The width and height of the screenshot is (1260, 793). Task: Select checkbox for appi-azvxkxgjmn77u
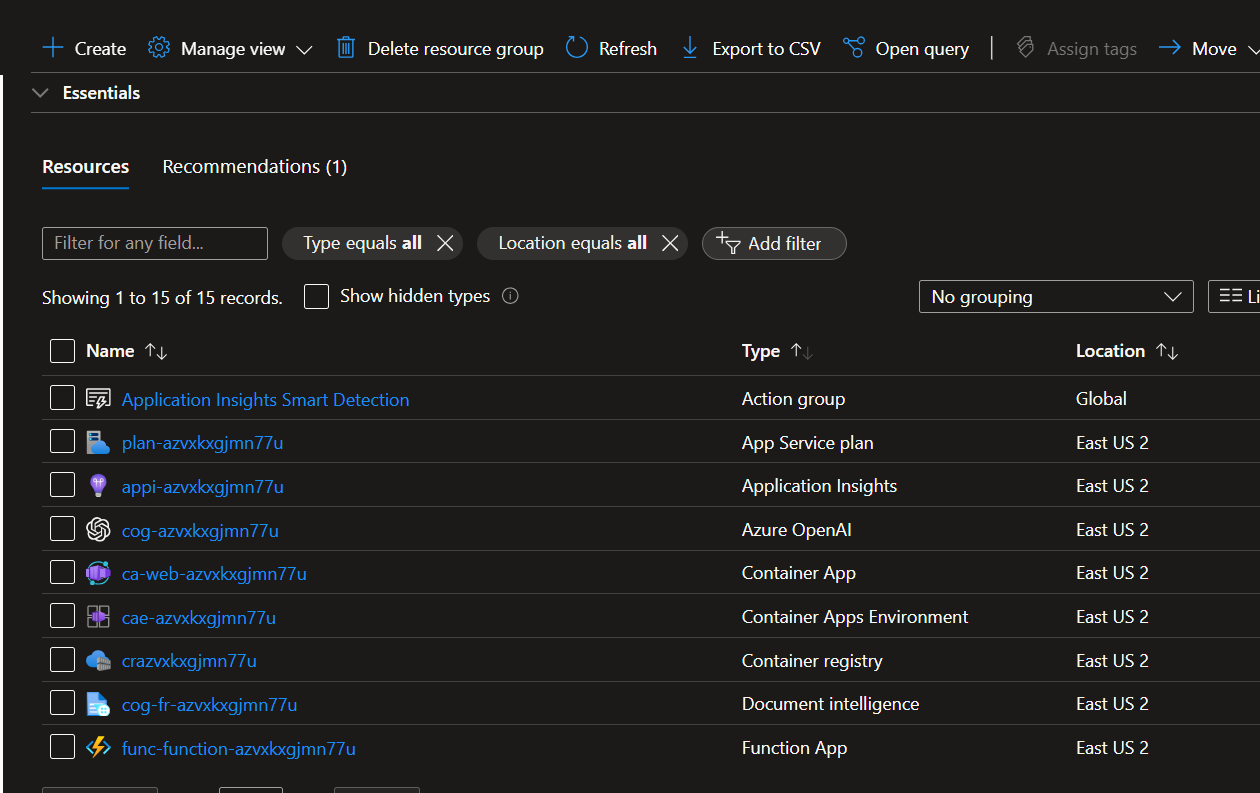click(x=62, y=485)
